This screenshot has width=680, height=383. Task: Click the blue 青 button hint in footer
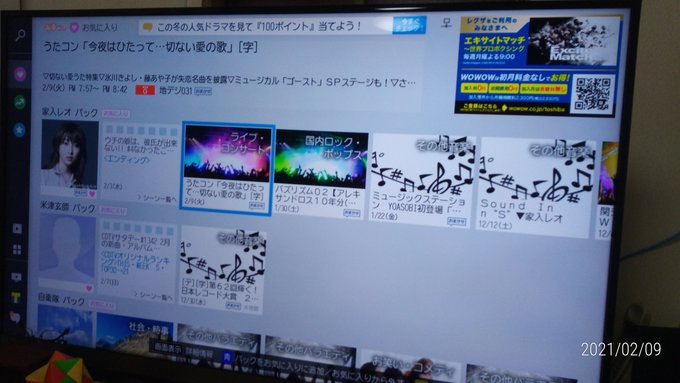point(227,358)
